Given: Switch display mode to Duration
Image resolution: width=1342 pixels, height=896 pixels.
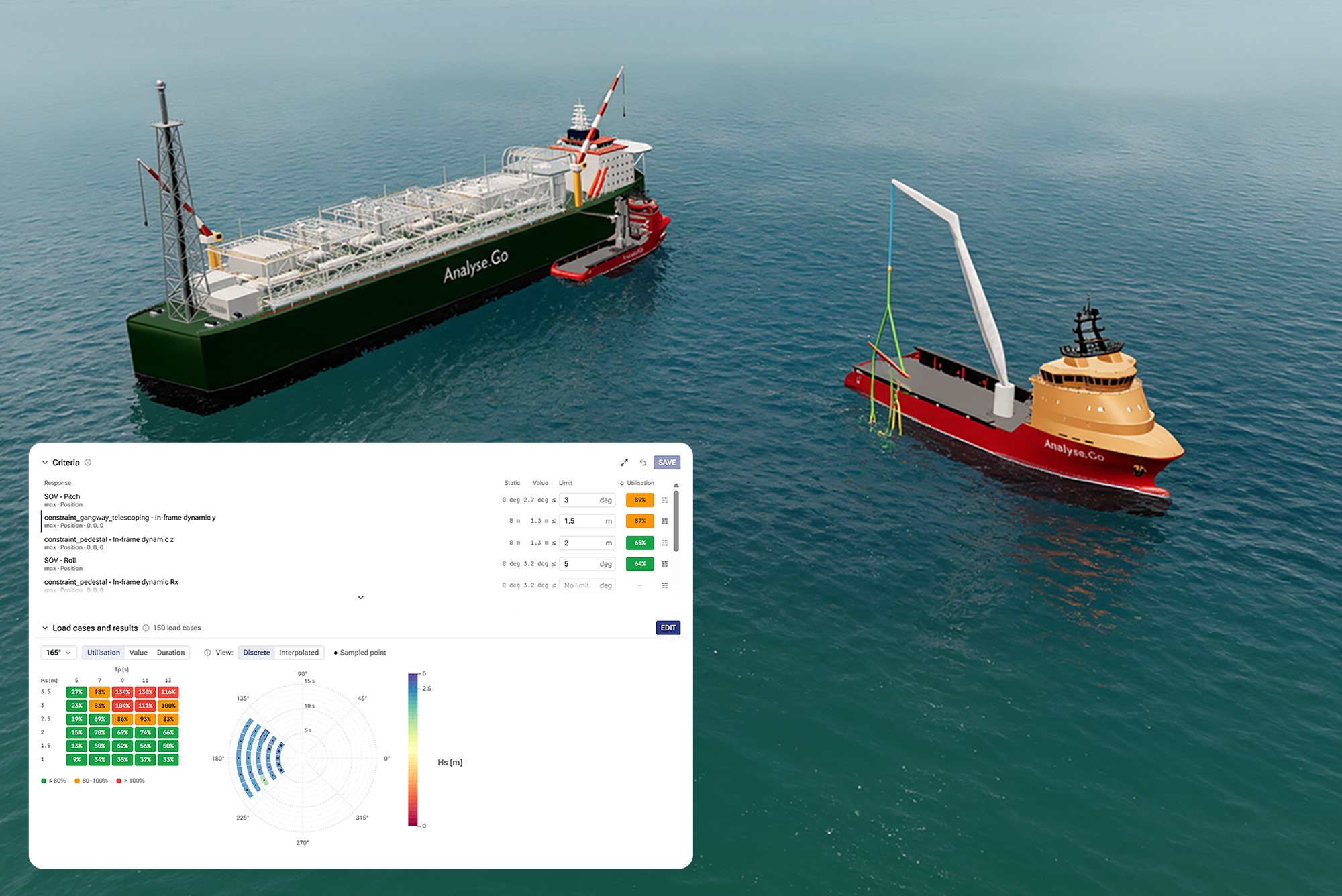Looking at the screenshot, I should [x=170, y=653].
